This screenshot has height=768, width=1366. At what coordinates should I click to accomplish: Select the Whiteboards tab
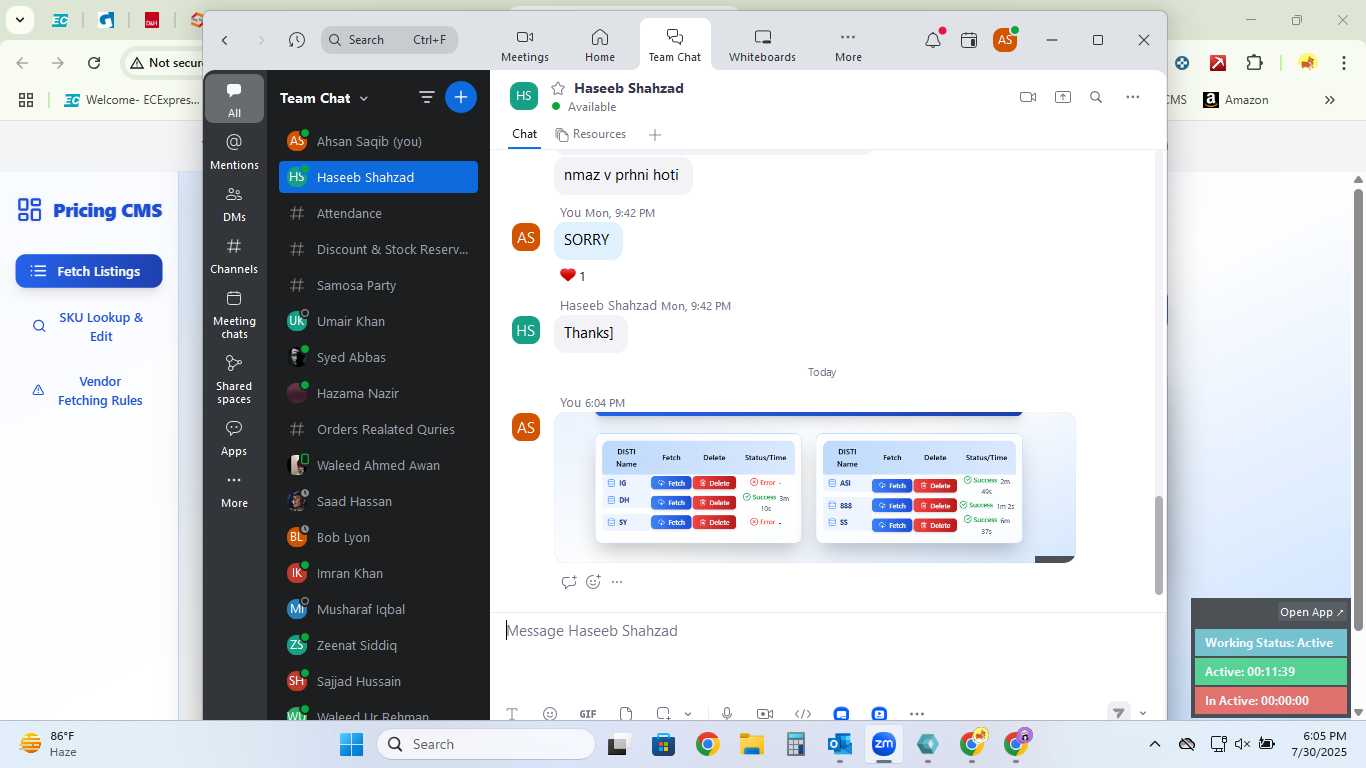tap(762, 45)
